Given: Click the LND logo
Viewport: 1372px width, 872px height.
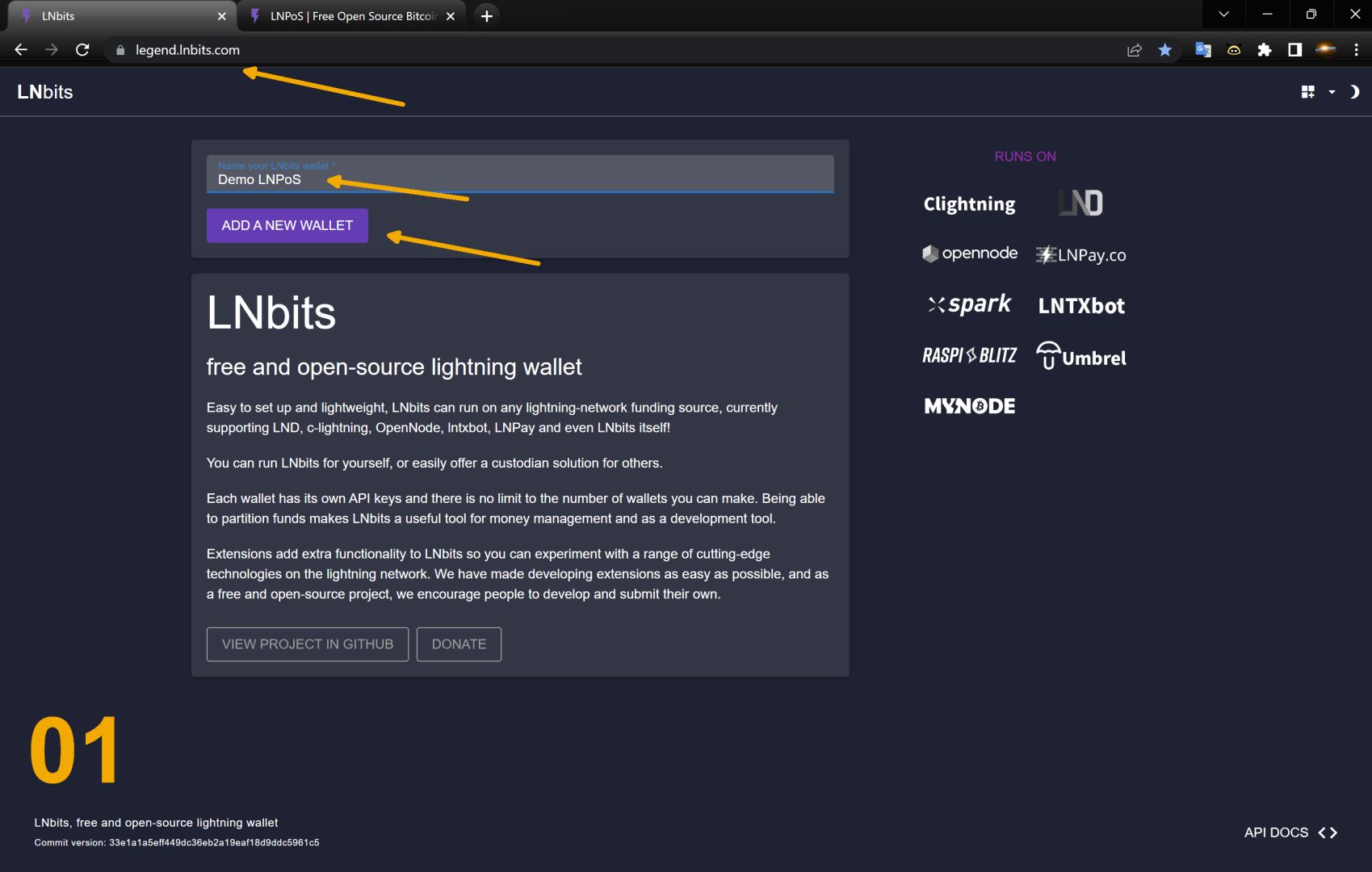Looking at the screenshot, I should (1080, 203).
